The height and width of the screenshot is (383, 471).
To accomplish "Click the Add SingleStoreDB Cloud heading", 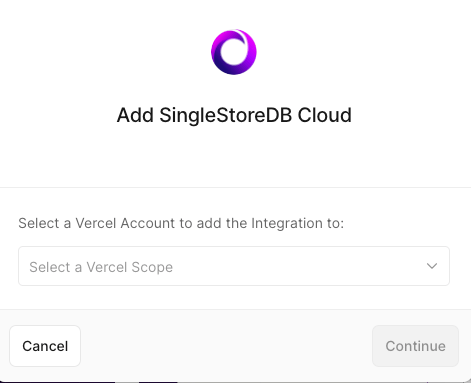I will tap(234, 115).
